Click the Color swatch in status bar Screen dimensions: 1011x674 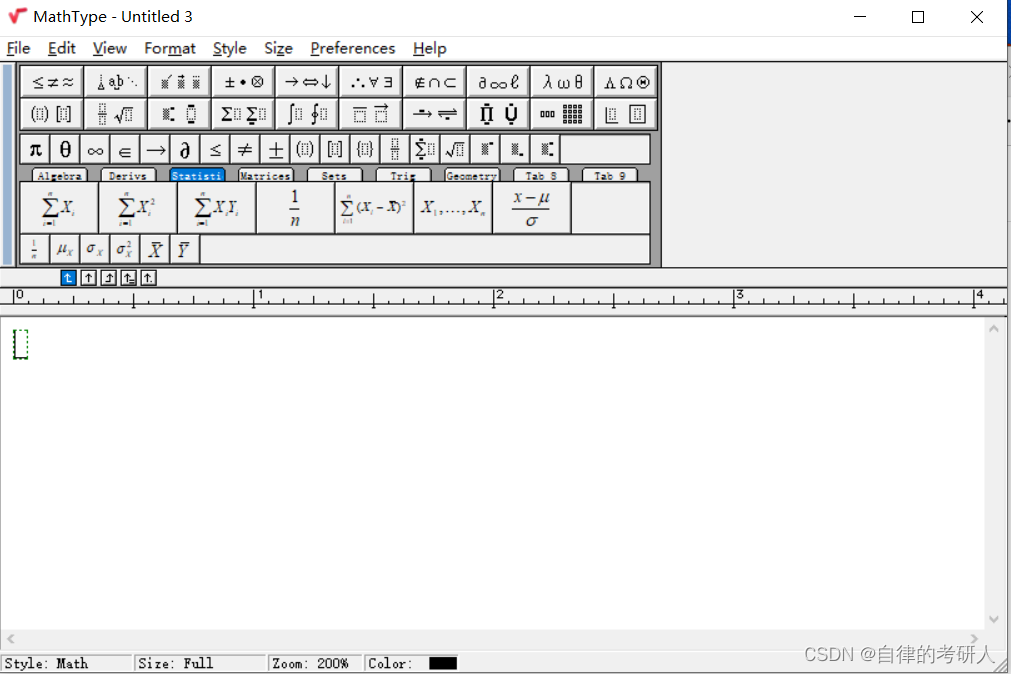443,663
